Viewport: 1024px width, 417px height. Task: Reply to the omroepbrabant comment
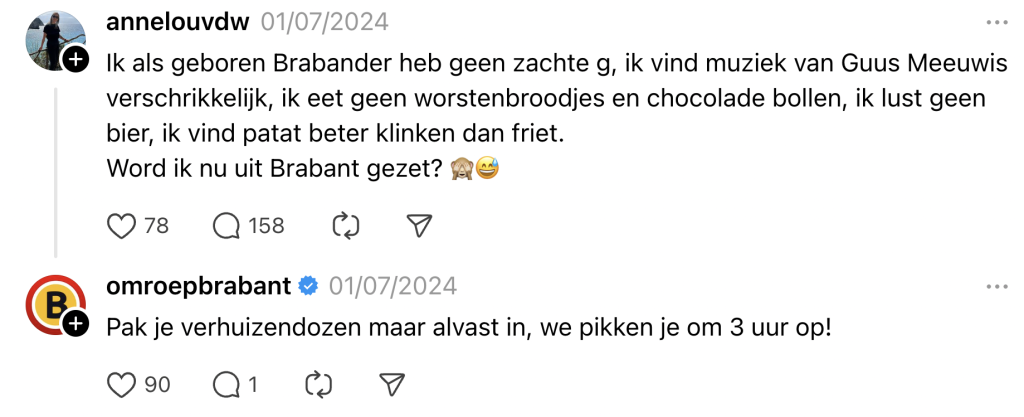pyautogui.click(x=228, y=384)
